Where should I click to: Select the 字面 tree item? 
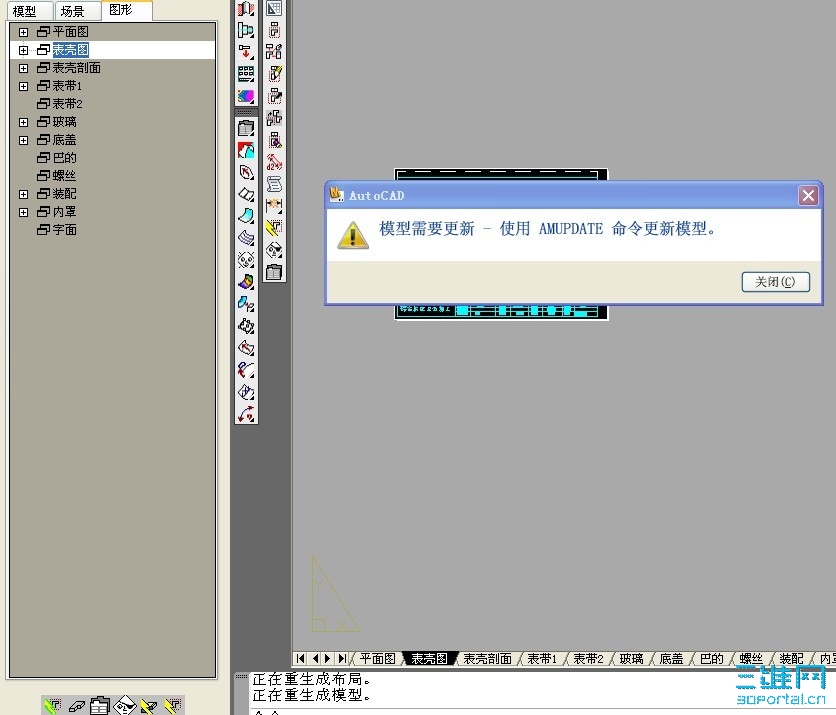pyautogui.click(x=57, y=230)
